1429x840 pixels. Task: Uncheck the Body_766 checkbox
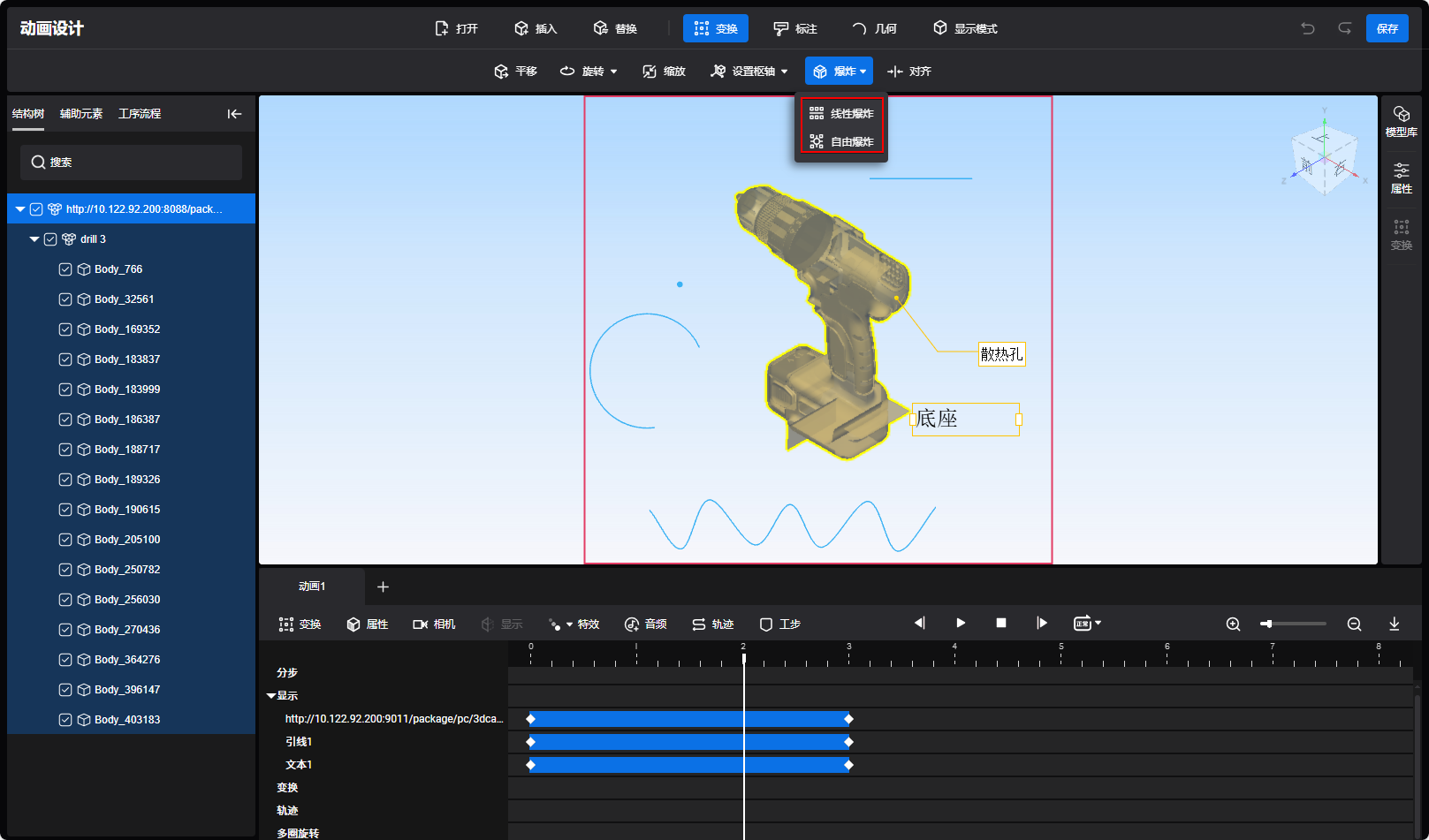coord(65,269)
